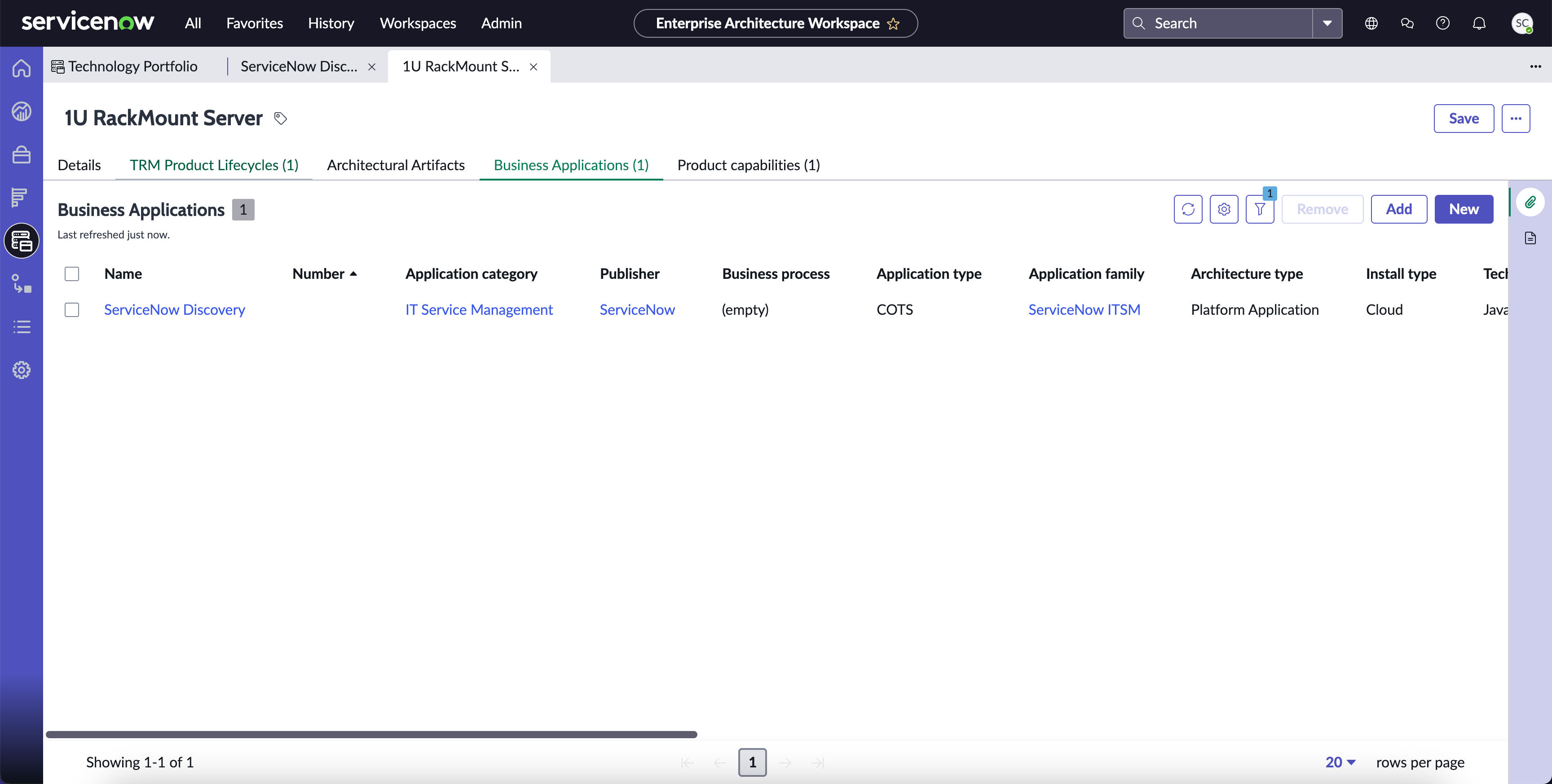Open the rows per page dropdown

click(x=1340, y=762)
